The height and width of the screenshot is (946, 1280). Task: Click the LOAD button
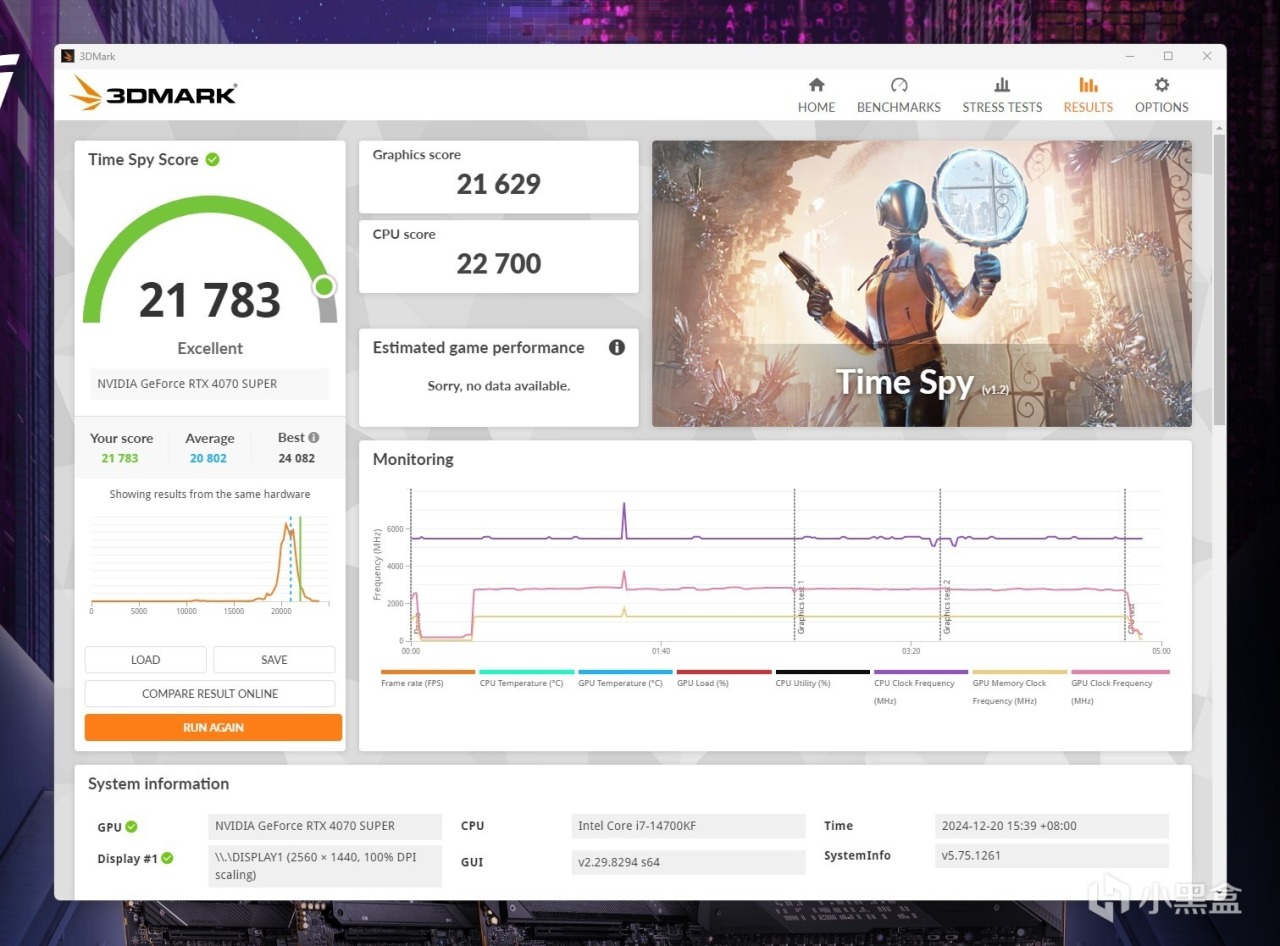145,660
